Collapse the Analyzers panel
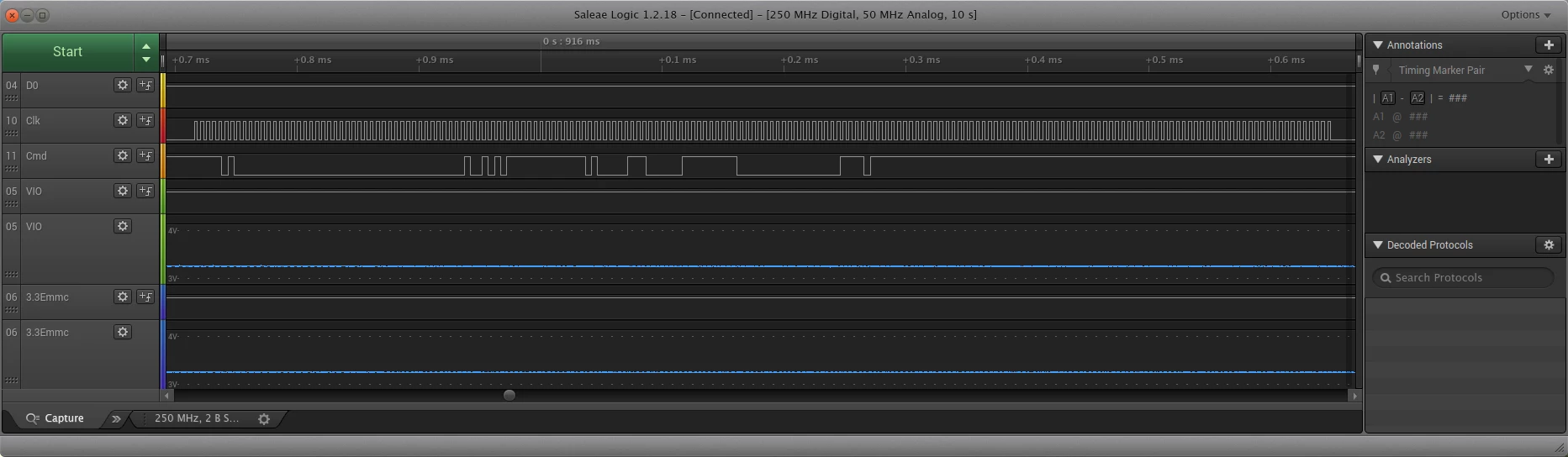 1377,159
